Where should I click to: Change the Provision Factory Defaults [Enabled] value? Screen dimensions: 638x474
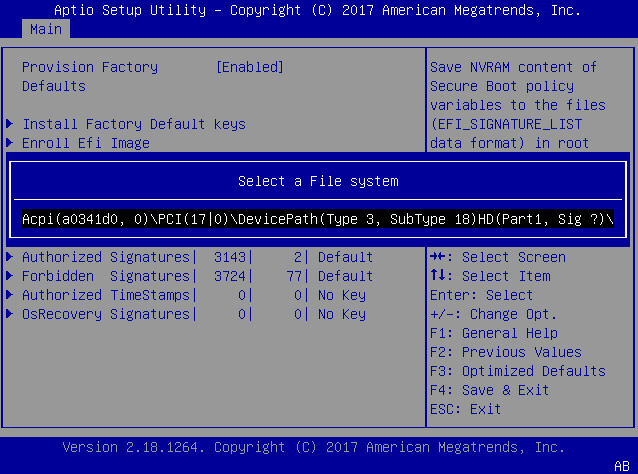pos(249,67)
